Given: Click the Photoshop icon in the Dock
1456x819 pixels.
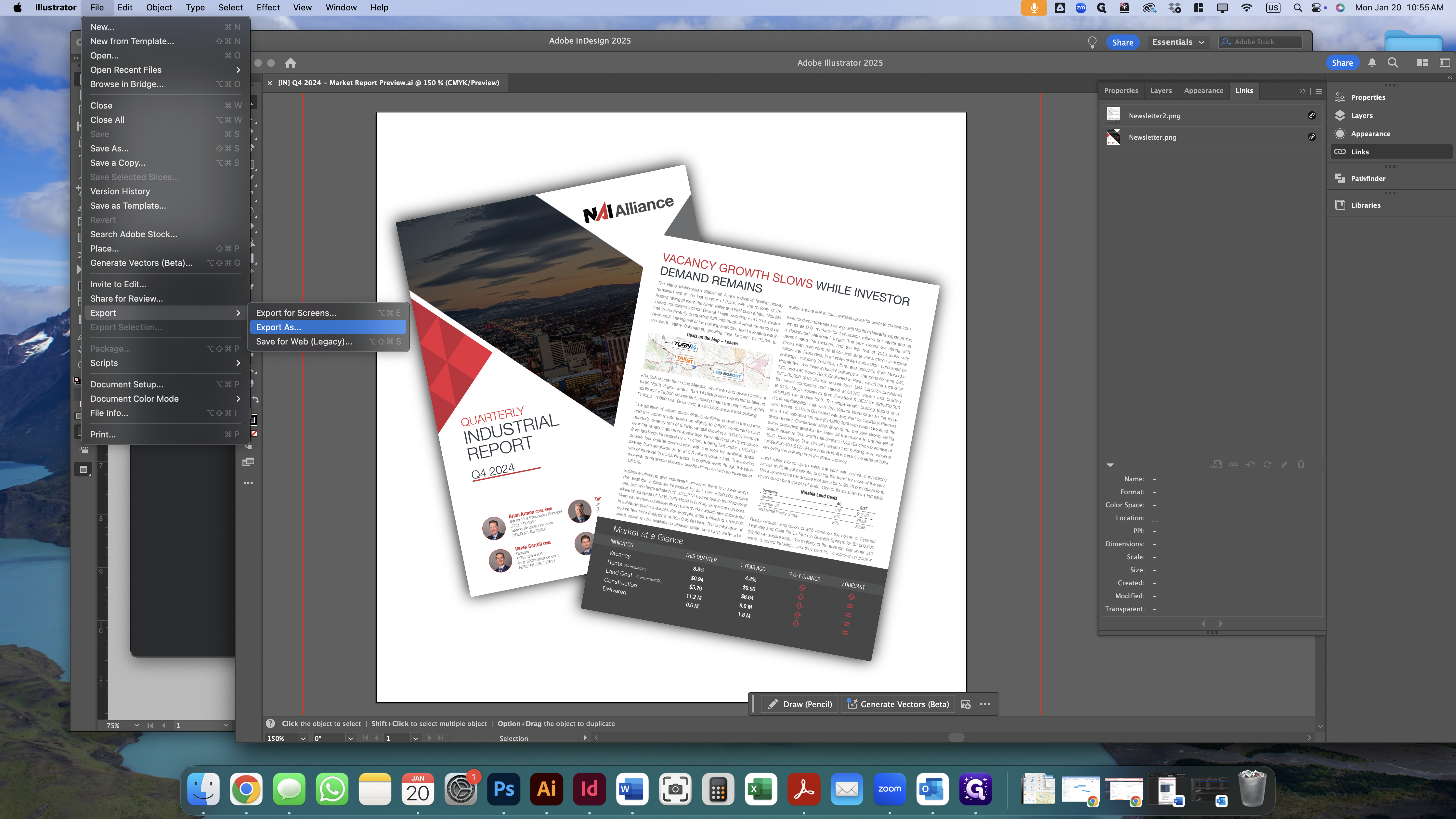Looking at the screenshot, I should (x=503, y=788).
